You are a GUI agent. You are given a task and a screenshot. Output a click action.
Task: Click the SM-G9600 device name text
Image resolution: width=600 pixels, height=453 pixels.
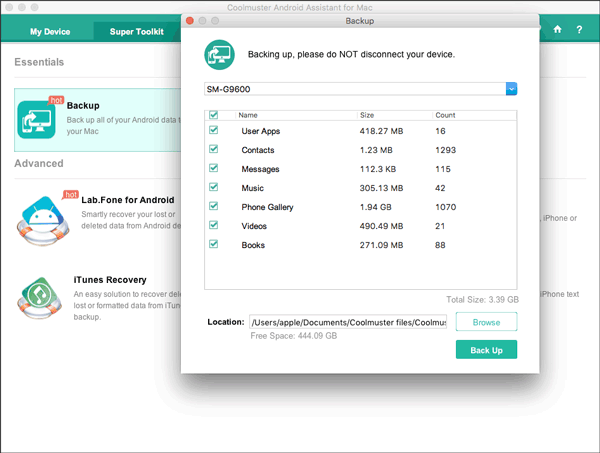[x=228, y=89]
